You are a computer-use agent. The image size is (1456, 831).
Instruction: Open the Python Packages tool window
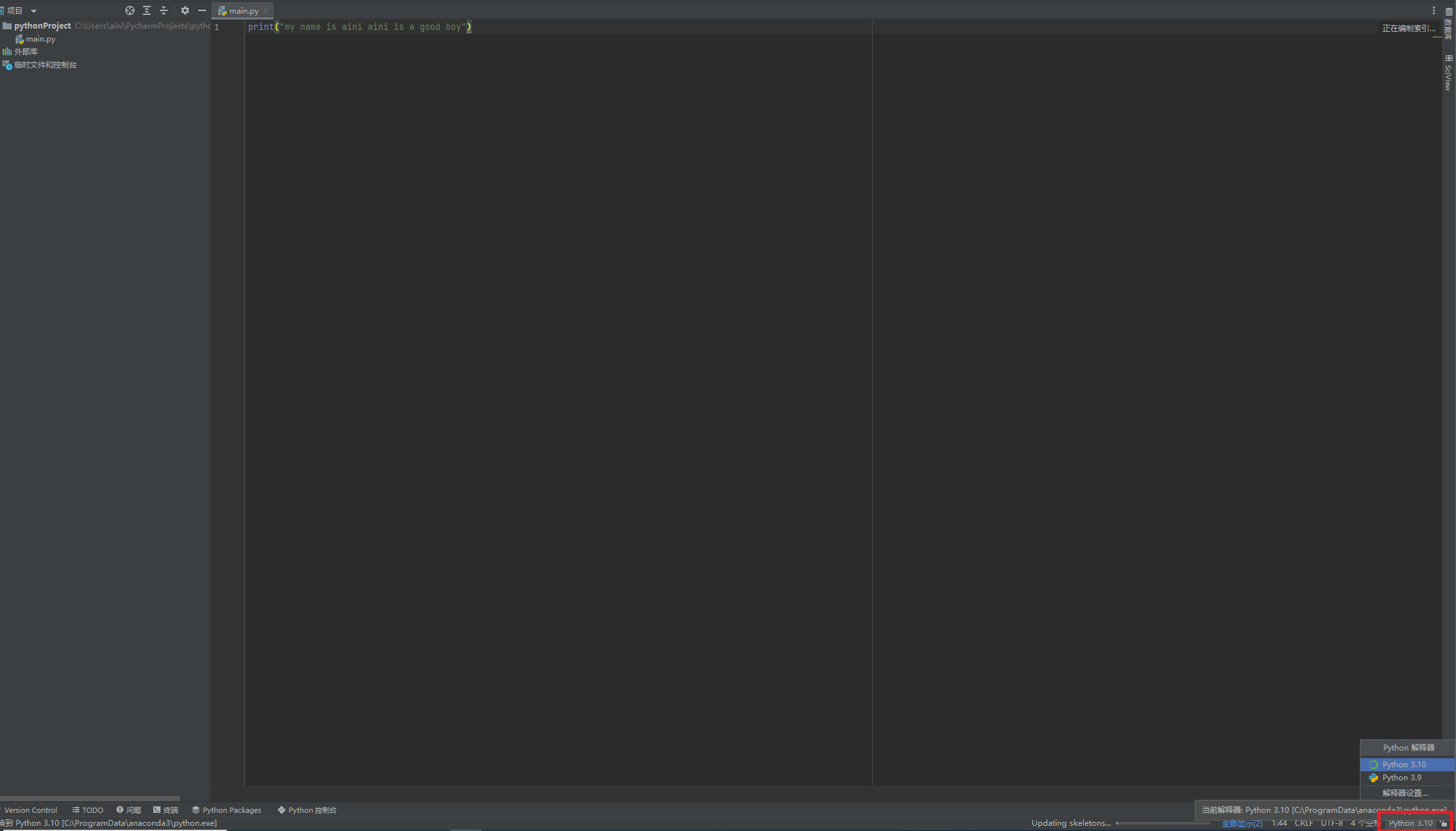click(x=227, y=810)
